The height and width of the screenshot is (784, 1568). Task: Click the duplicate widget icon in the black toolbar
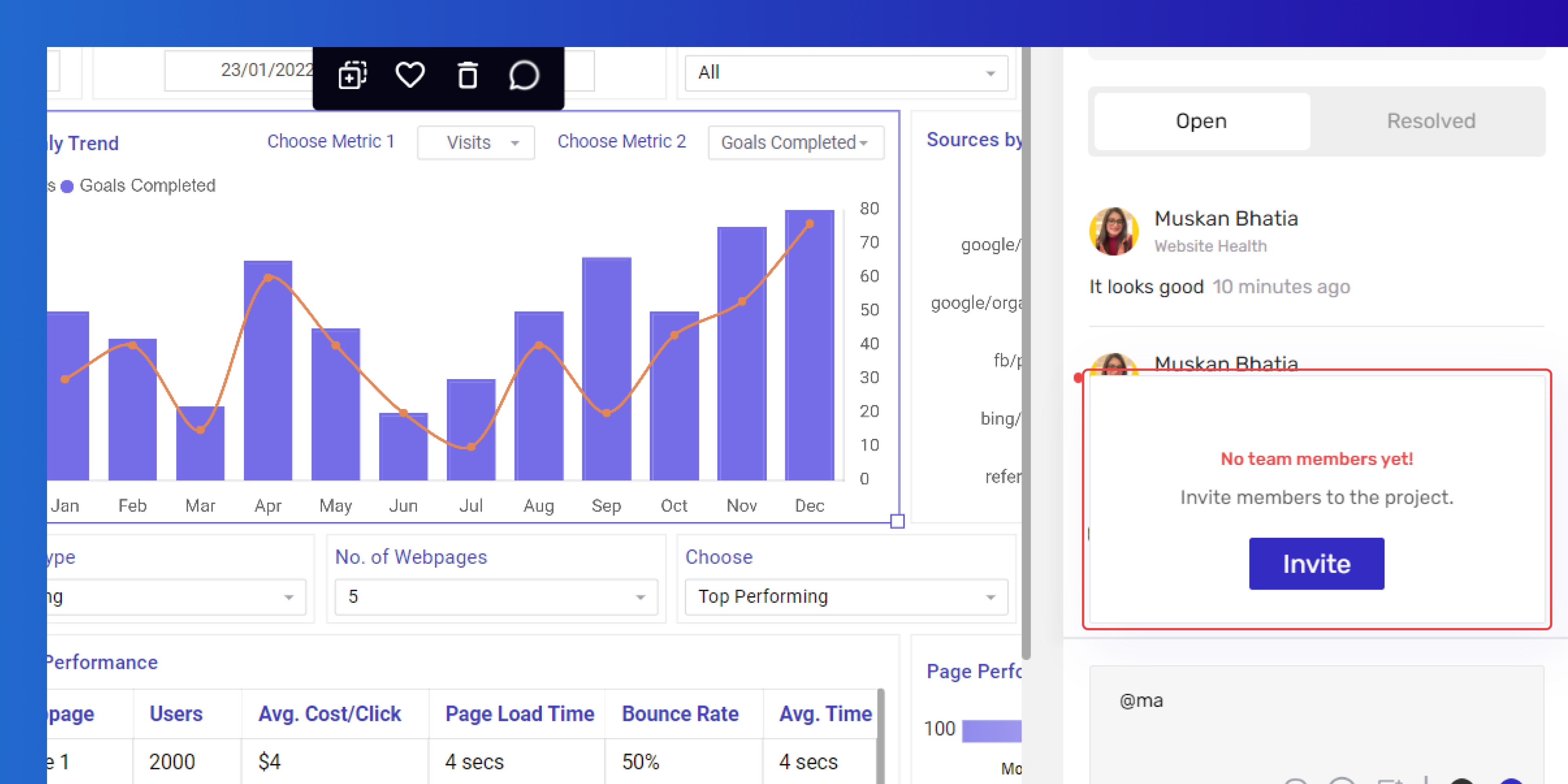coord(352,76)
